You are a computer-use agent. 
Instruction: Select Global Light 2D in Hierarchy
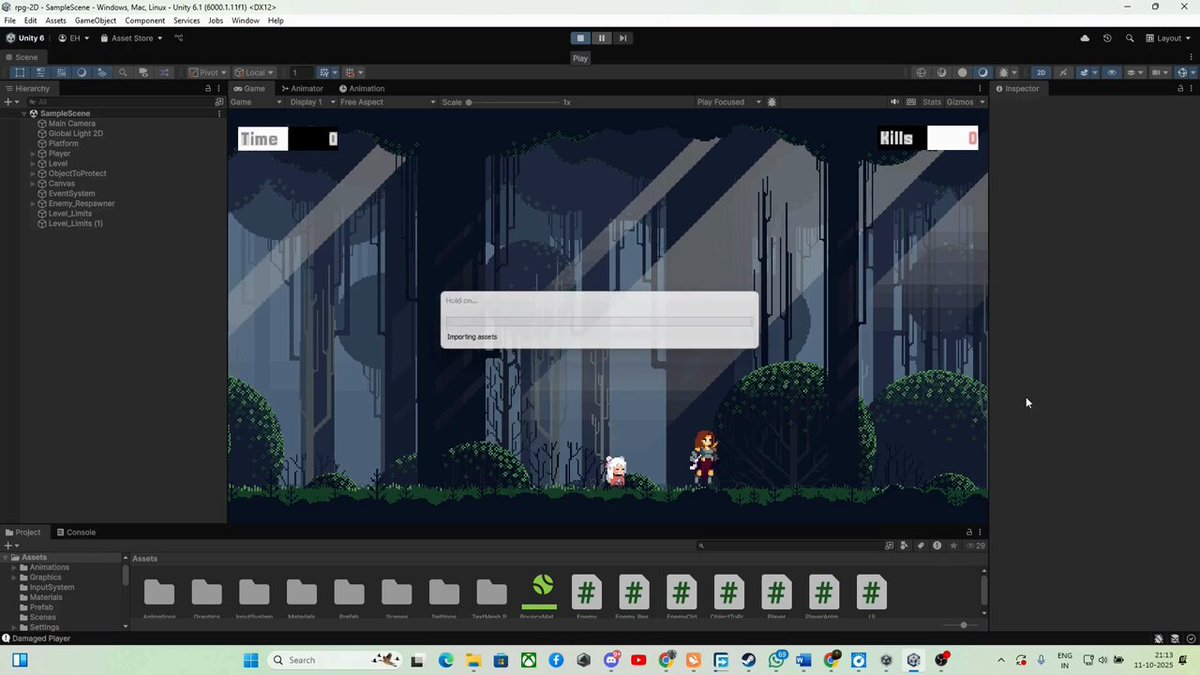75,134
